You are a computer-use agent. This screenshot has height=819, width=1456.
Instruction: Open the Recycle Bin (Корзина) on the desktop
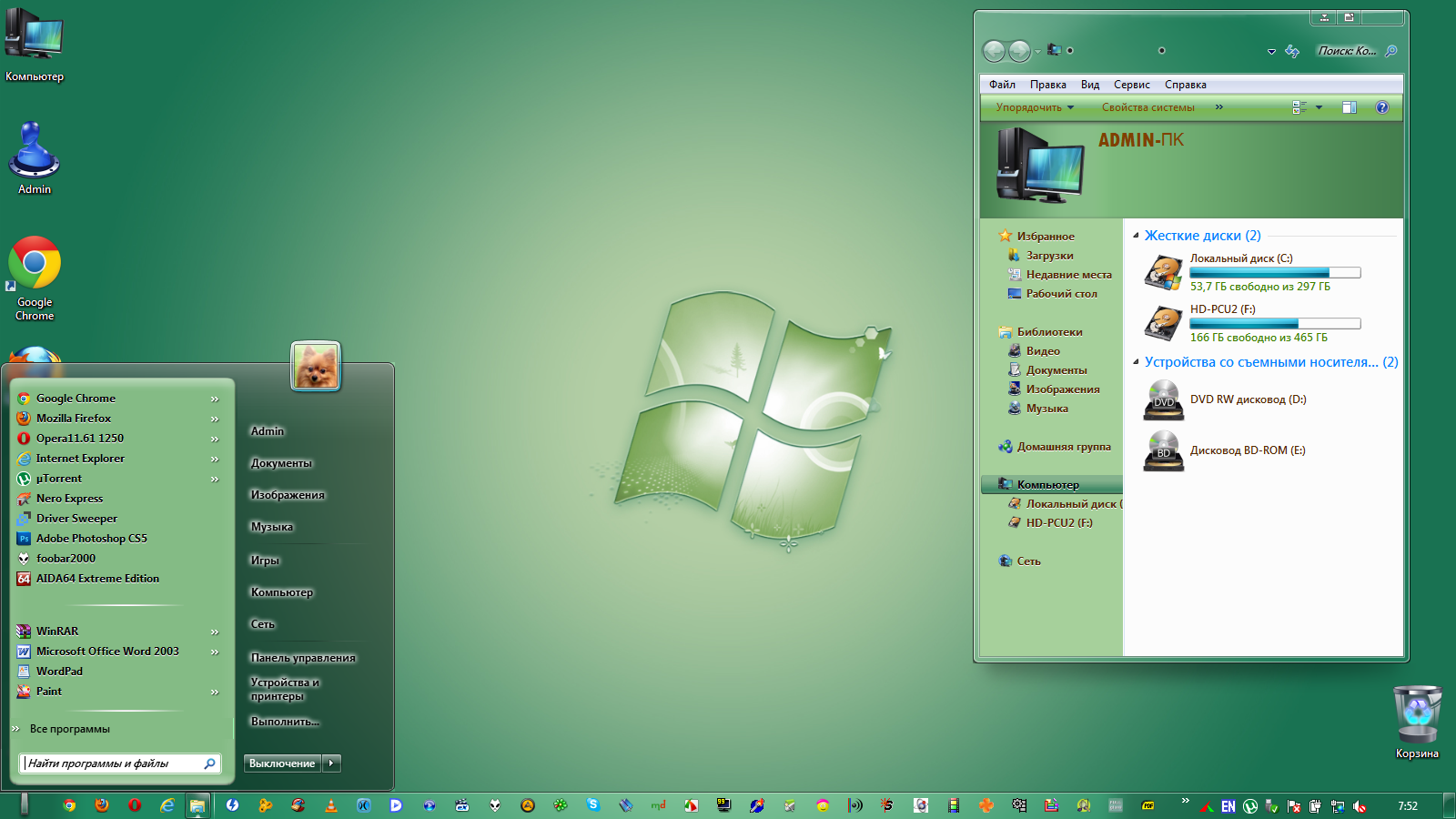tap(1417, 714)
